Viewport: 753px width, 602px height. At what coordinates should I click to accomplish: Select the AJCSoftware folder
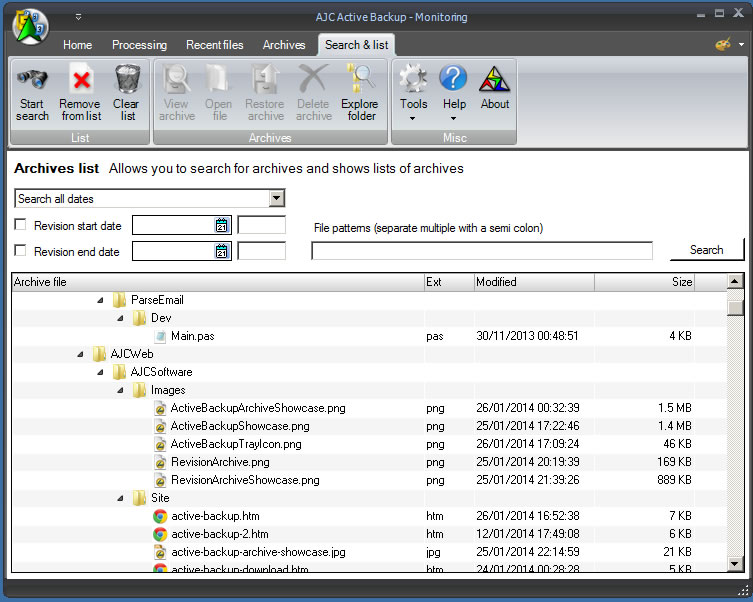[x=161, y=372]
